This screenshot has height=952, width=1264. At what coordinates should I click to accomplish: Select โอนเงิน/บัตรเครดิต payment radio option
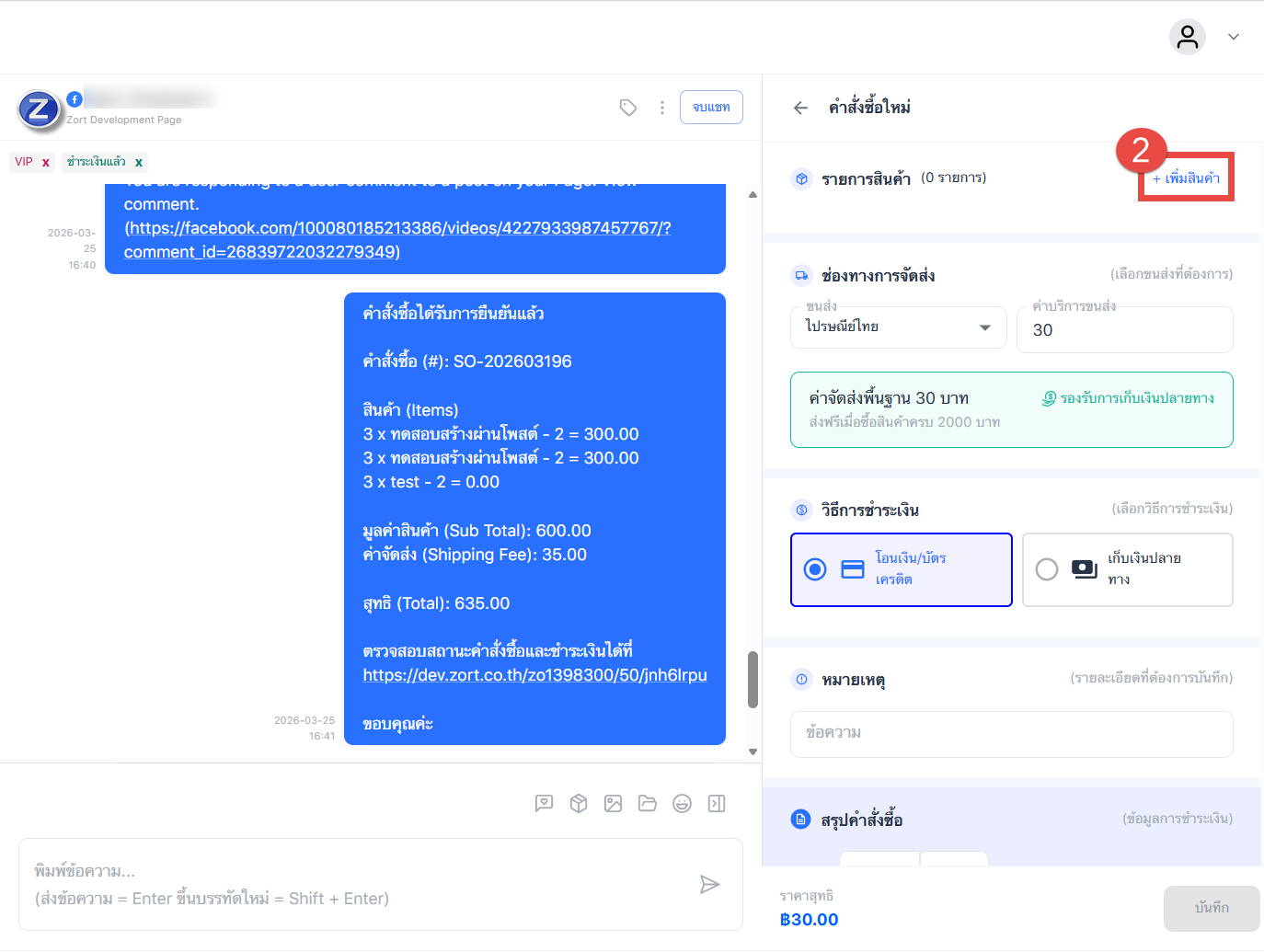tap(815, 569)
